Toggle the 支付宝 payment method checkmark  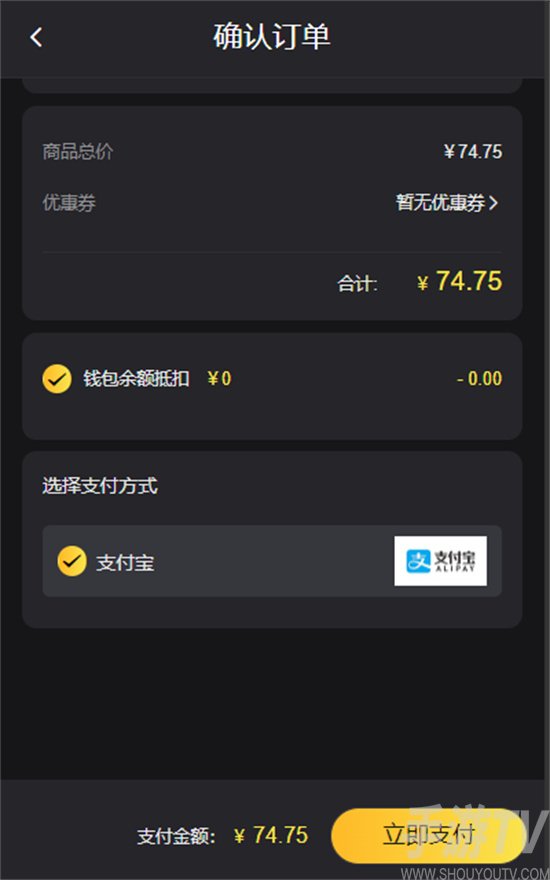coord(72,561)
